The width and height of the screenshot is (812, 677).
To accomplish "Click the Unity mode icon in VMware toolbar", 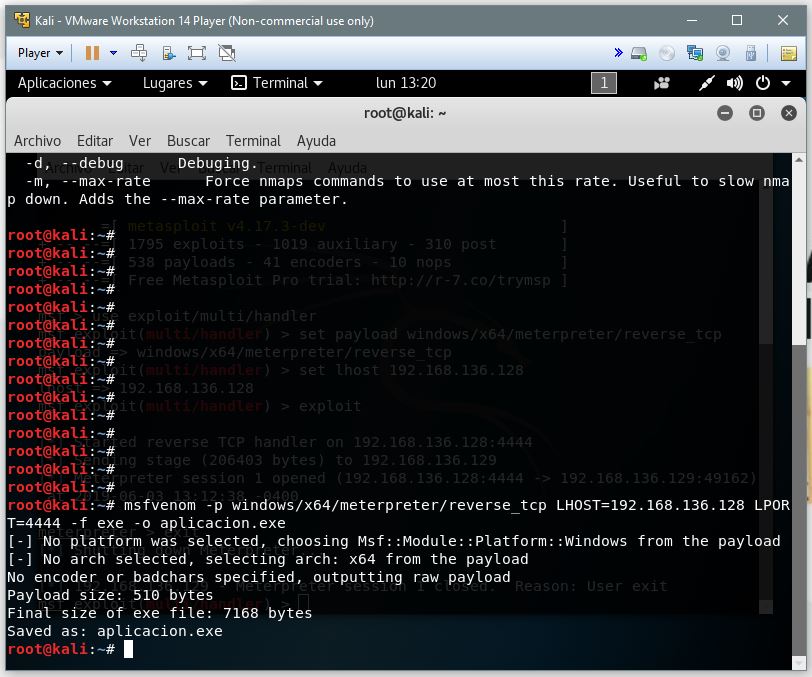I will 227,53.
